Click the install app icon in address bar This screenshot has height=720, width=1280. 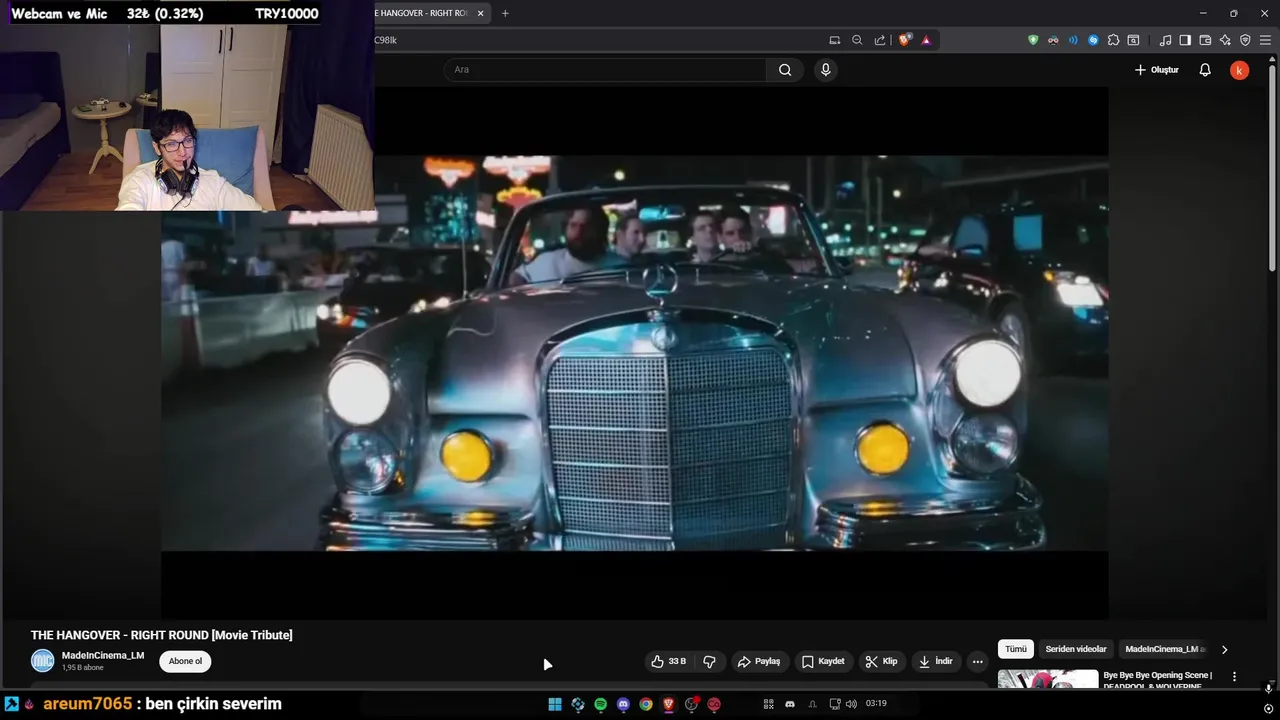coord(835,40)
